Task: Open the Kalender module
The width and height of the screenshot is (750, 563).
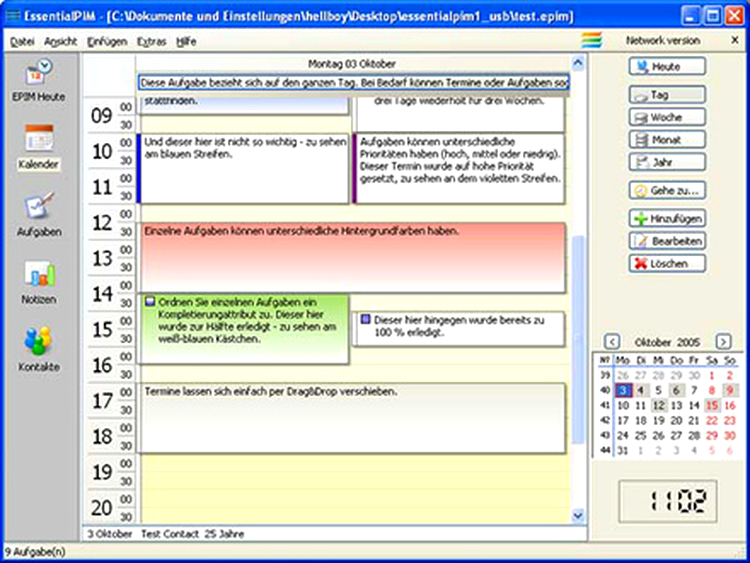Action: (x=39, y=147)
